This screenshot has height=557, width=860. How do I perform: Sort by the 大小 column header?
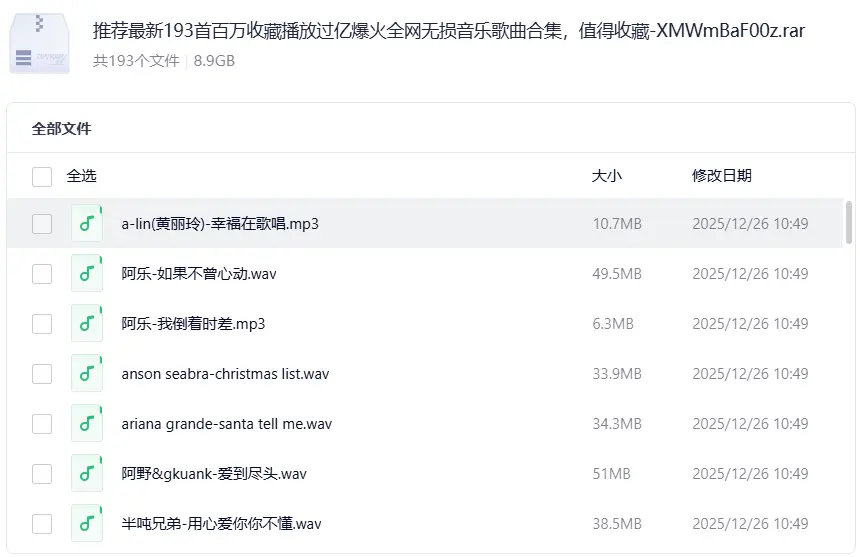coord(607,176)
